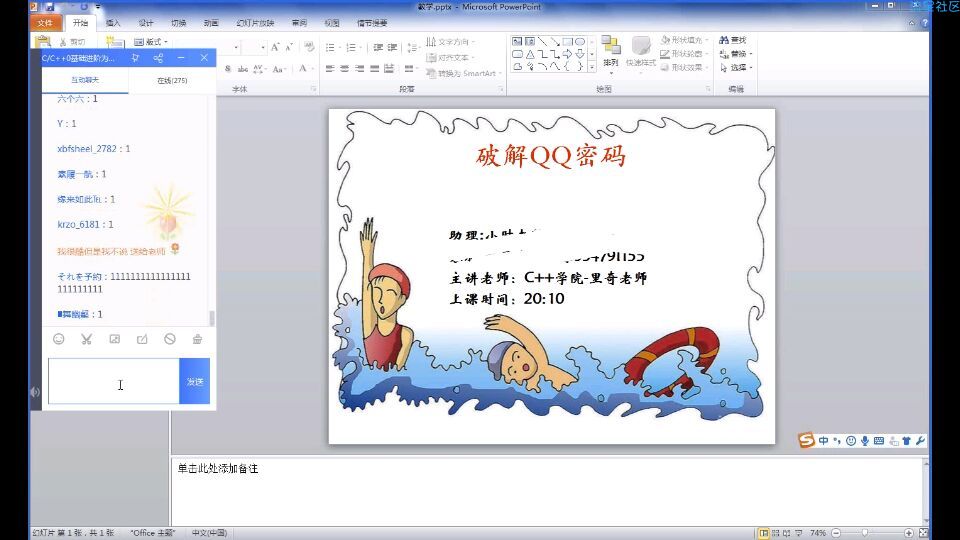Open Shape Effects (形状效果) dropdown
Screen dimensions: 960x540
[x=684, y=67]
